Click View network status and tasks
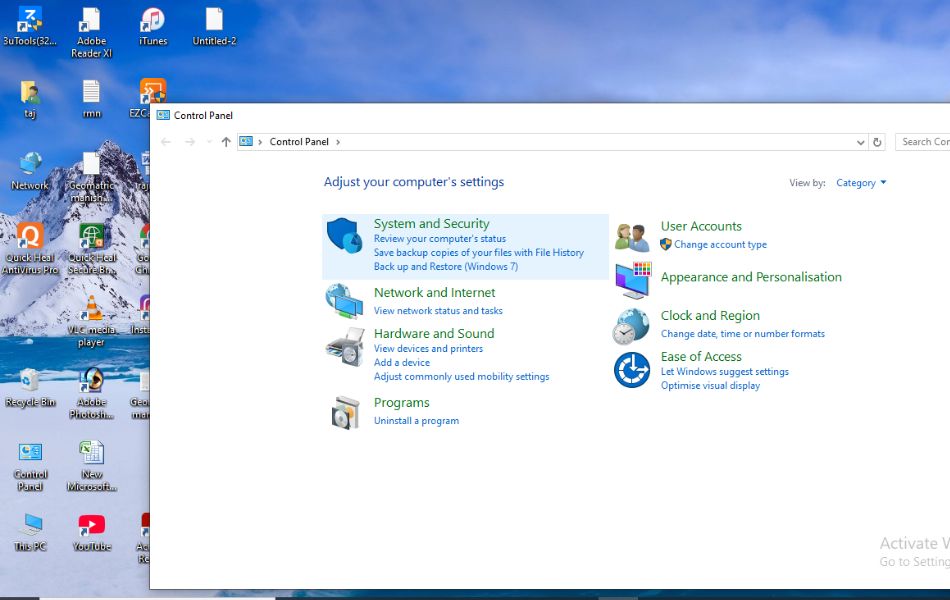Image resolution: width=950 pixels, height=600 pixels. click(x=438, y=311)
